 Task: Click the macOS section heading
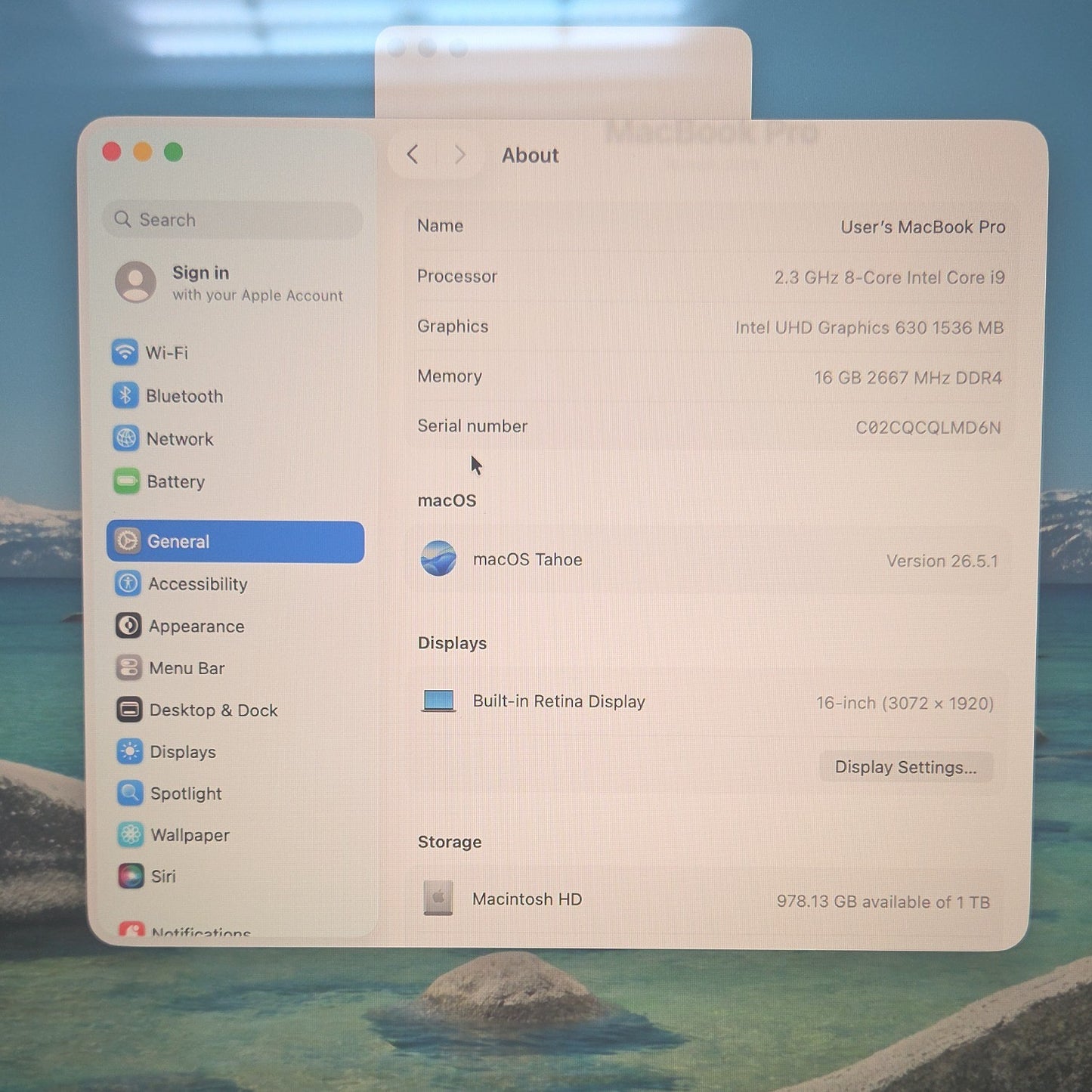pyautogui.click(x=447, y=500)
